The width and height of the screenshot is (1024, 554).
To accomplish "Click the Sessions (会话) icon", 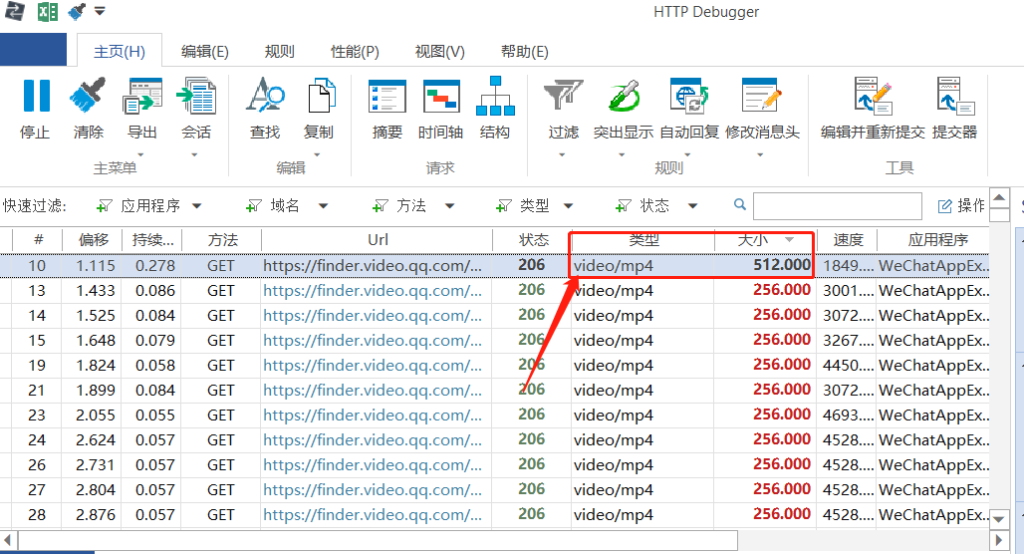I will [196, 96].
